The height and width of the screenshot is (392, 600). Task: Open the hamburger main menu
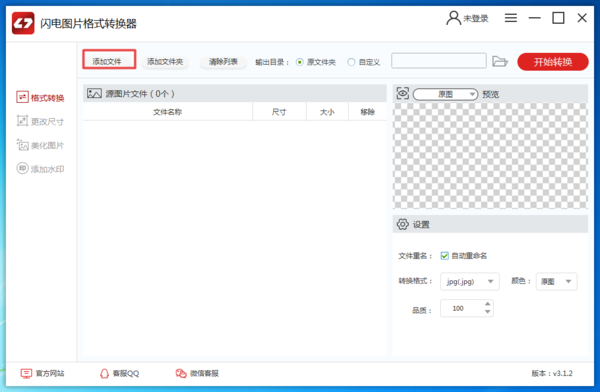click(x=510, y=18)
